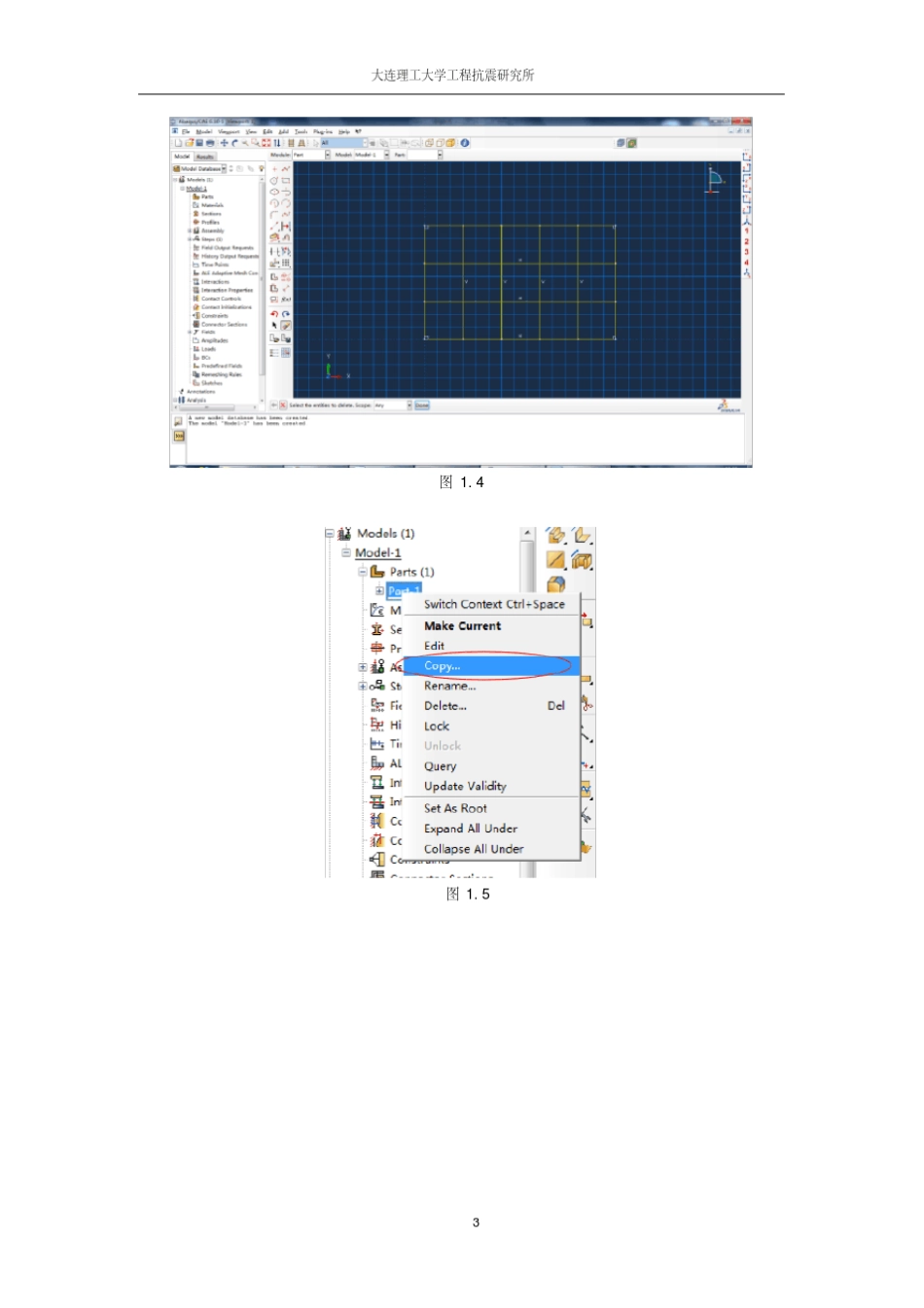This screenshot has height=1308, width=924.
Task: Open the Plug-ins menu
Action: click(323, 131)
